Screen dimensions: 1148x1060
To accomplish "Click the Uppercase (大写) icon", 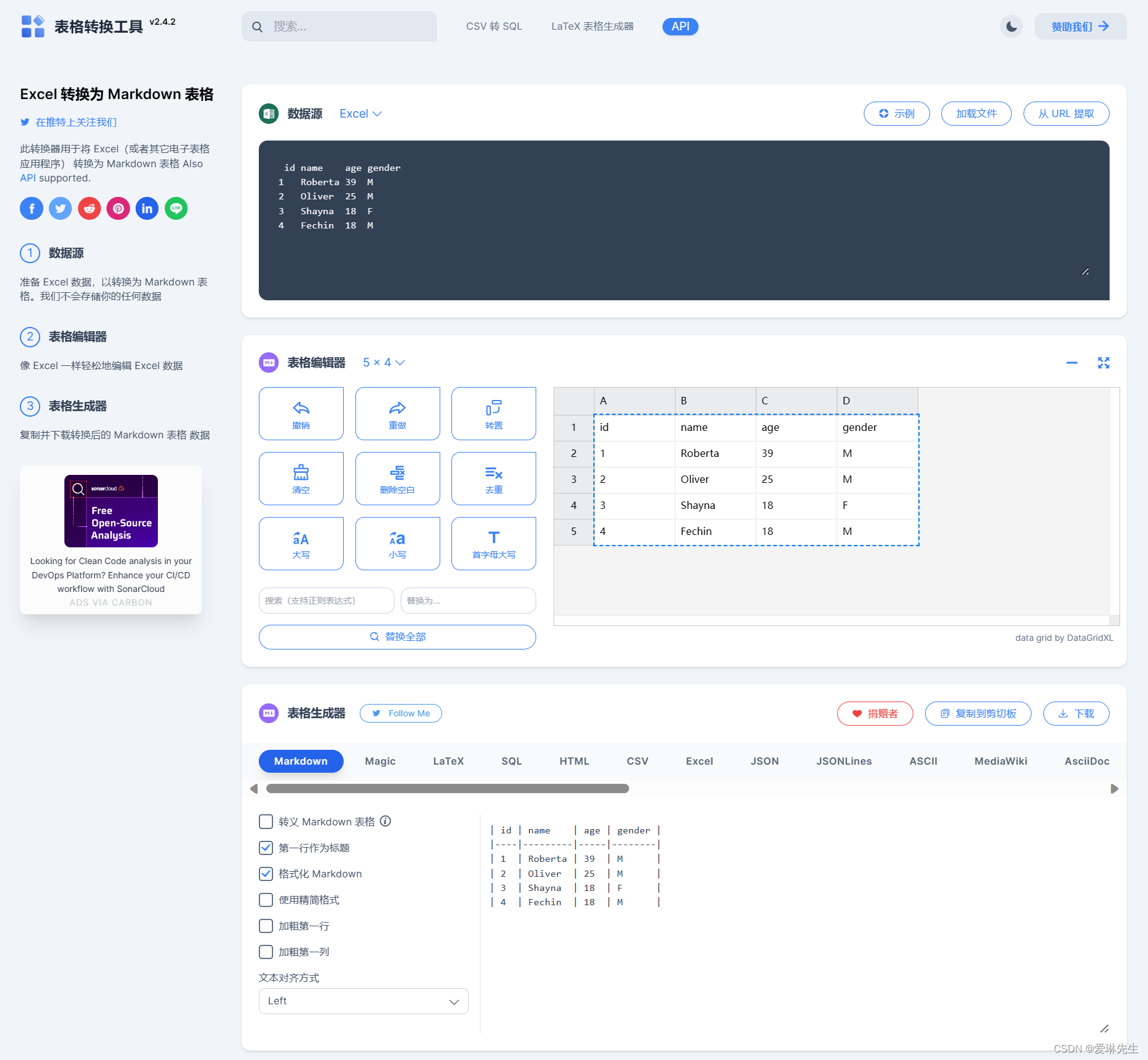I will [x=301, y=538].
